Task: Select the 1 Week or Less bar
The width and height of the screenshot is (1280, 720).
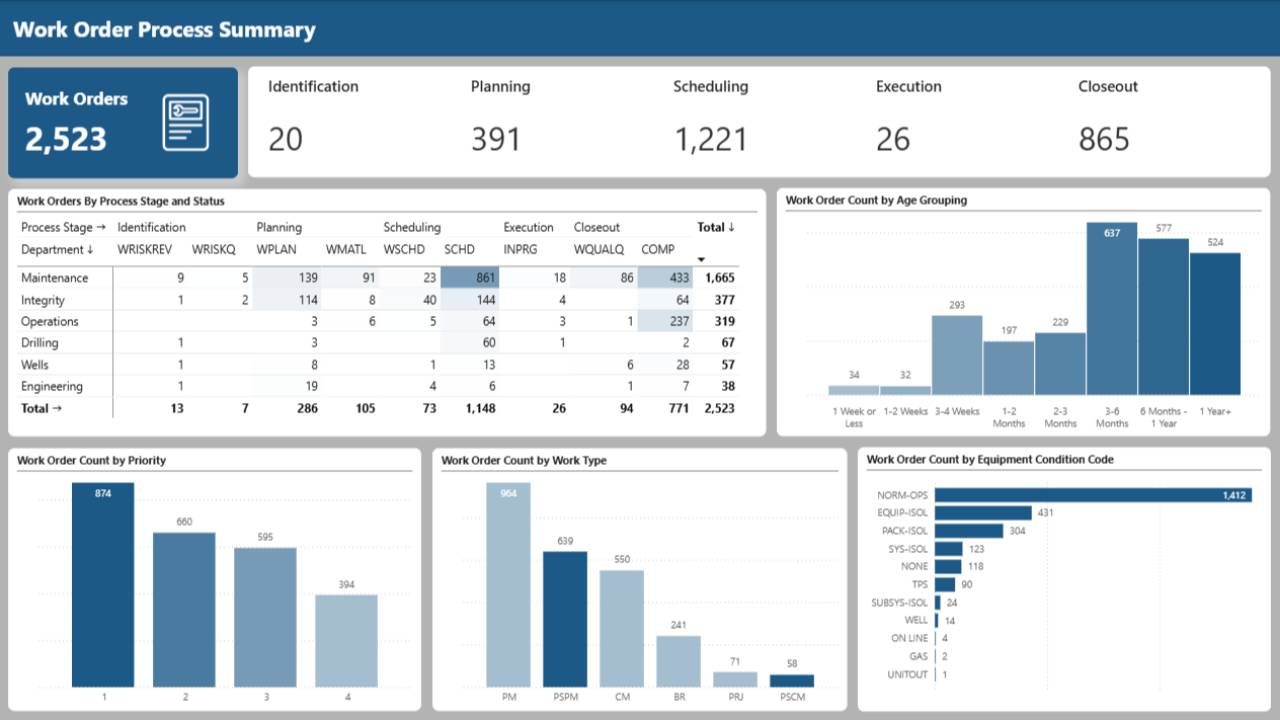Action: (x=854, y=390)
